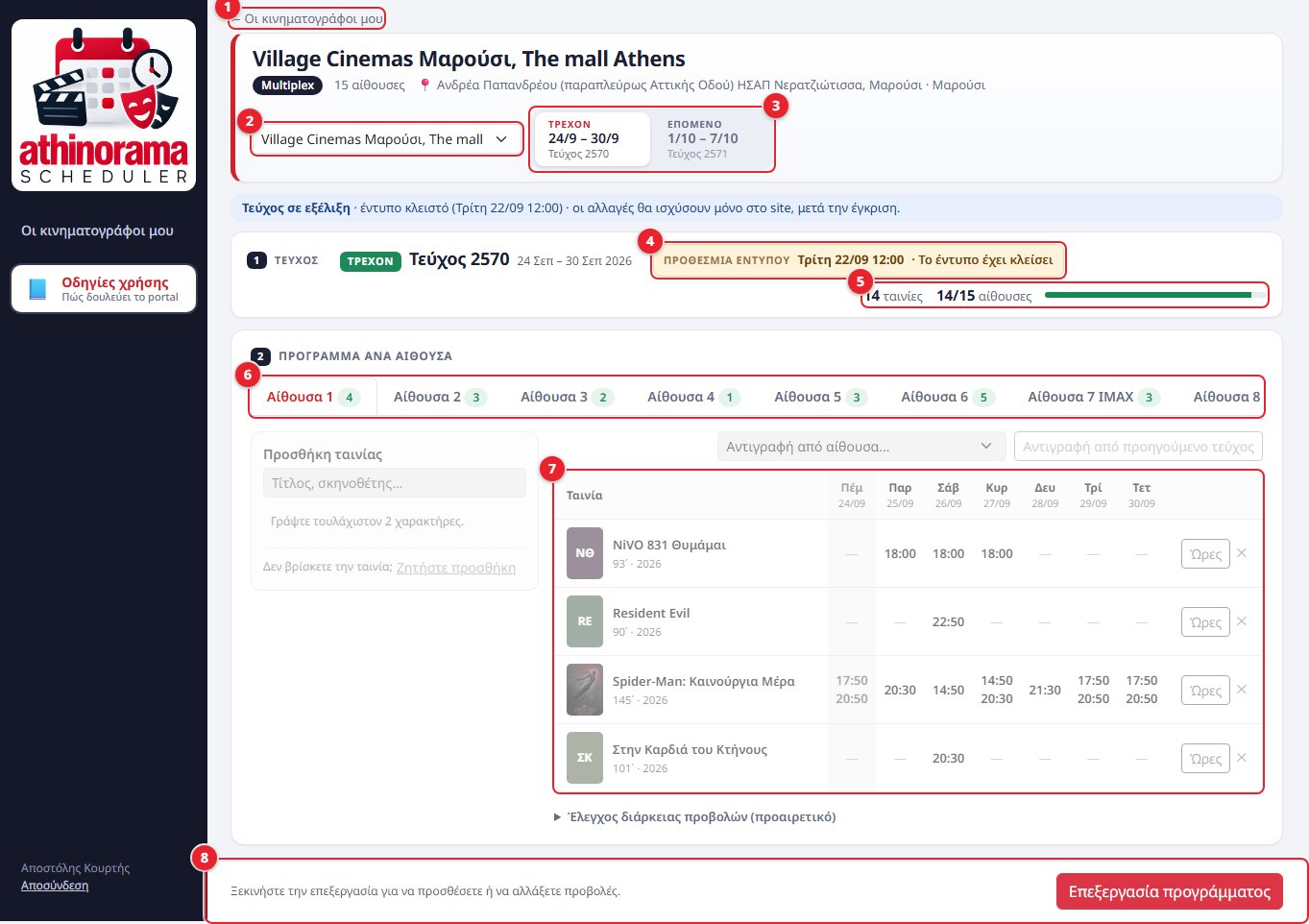The image size is (1309, 924).
Task: Click the Παρ 25/09 column header
Action: [900, 495]
